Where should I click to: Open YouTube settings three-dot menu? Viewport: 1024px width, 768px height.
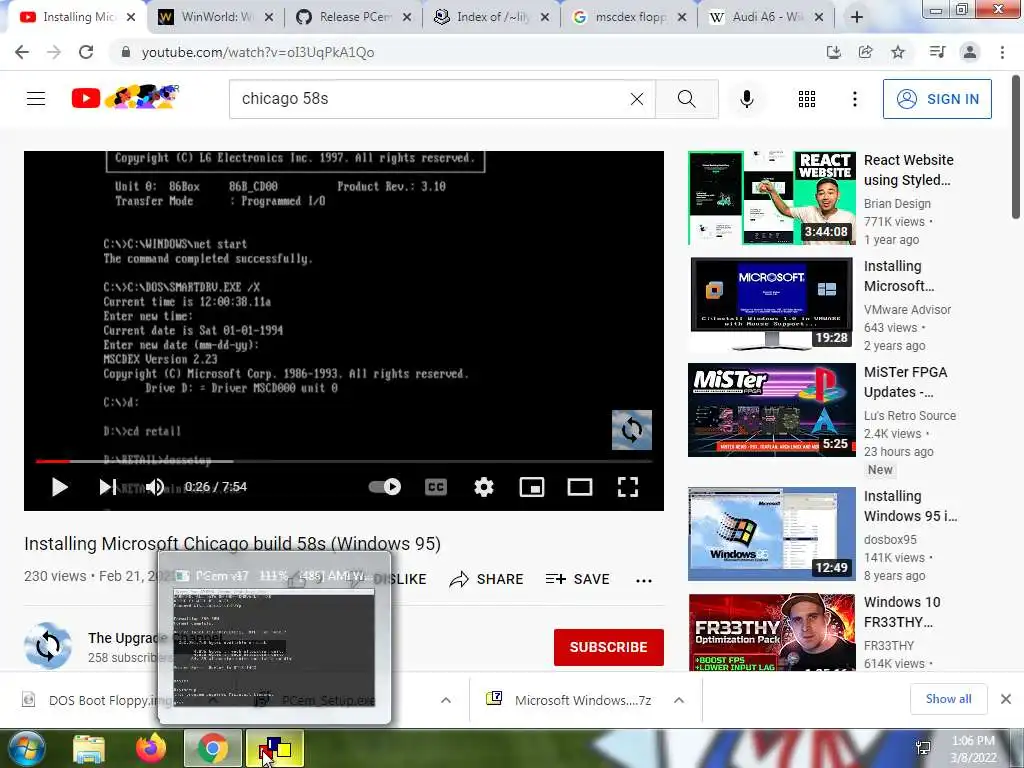(x=854, y=99)
